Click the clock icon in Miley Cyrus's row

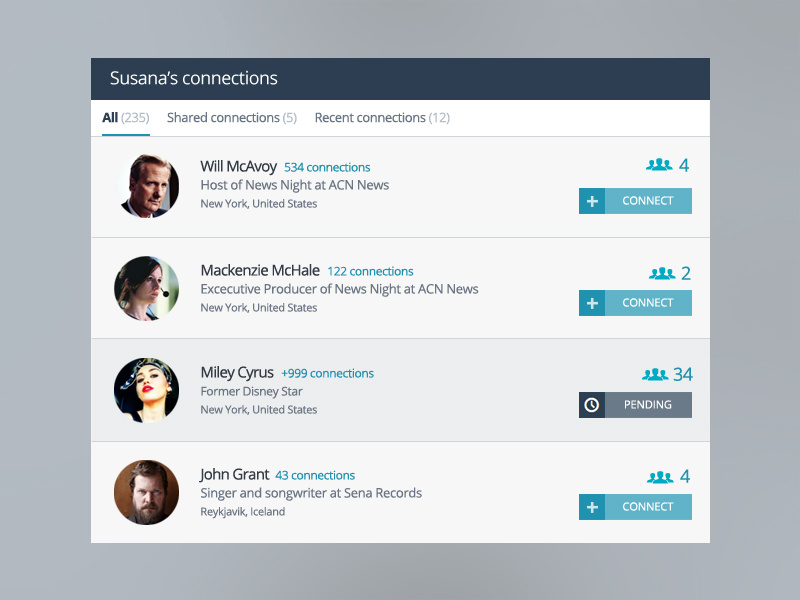click(592, 405)
